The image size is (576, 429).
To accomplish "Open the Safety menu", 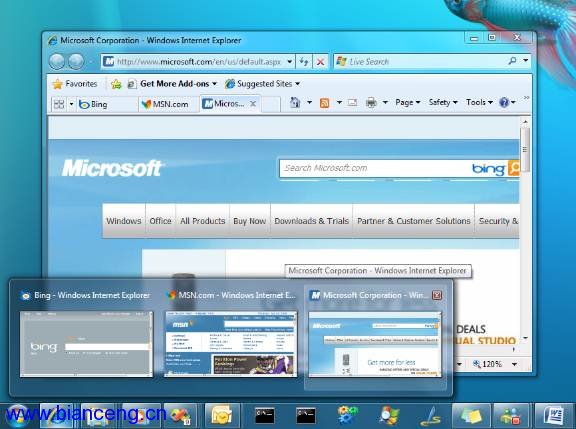I will [x=443, y=102].
